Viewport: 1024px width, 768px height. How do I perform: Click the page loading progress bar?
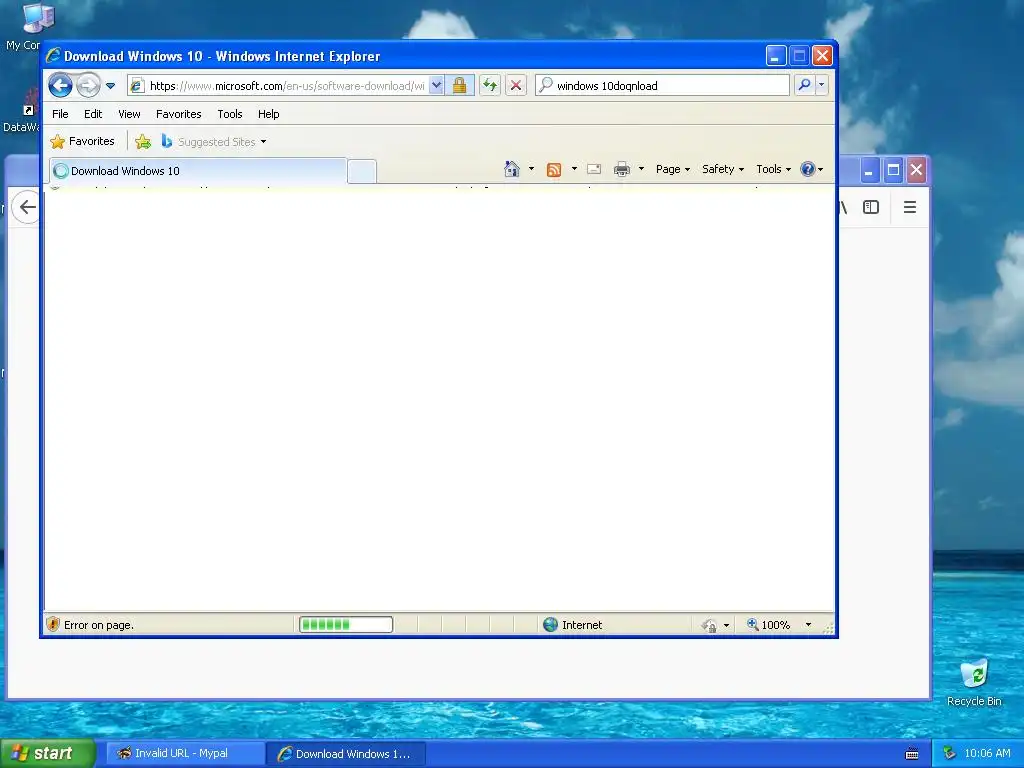pyautogui.click(x=346, y=625)
